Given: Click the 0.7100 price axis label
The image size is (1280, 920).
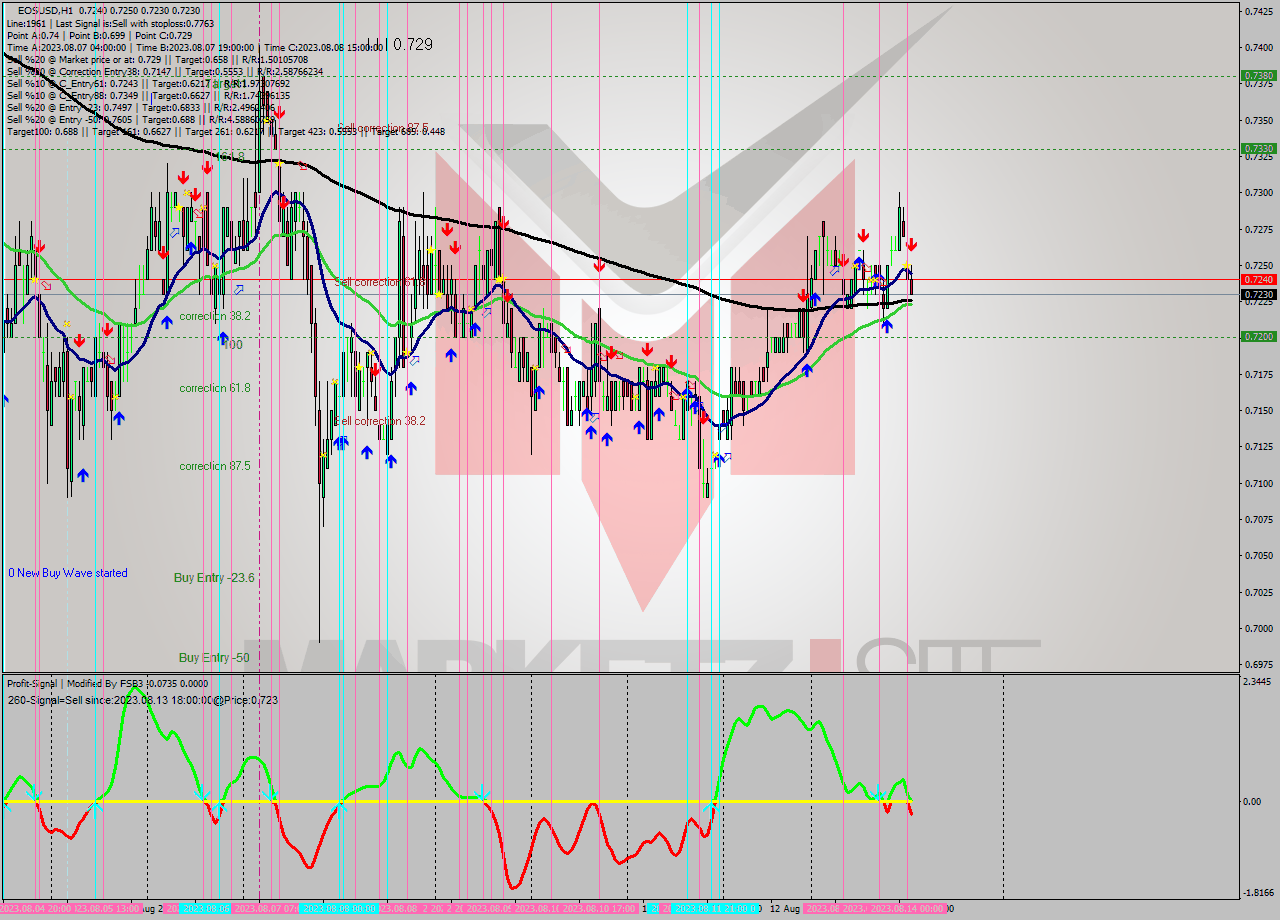Looking at the screenshot, I should tap(1258, 483).
